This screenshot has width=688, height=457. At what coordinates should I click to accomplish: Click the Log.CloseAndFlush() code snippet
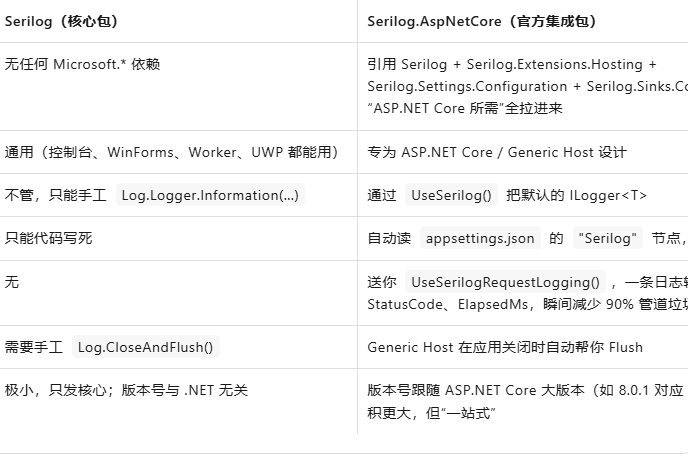(147, 347)
